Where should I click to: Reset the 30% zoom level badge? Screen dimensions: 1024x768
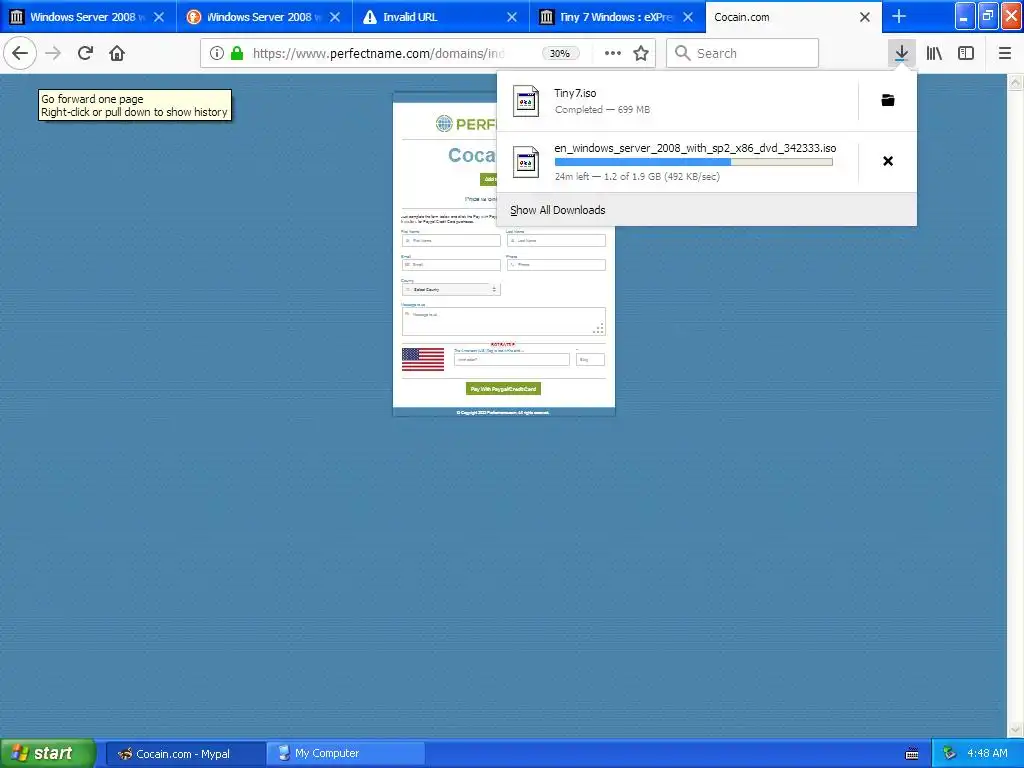(x=560, y=54)
